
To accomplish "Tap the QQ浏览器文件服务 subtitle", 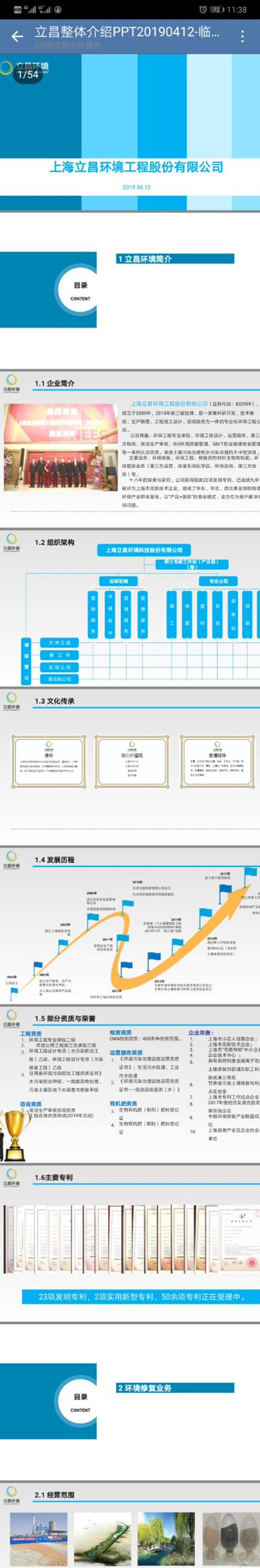I will coord(67,45).
